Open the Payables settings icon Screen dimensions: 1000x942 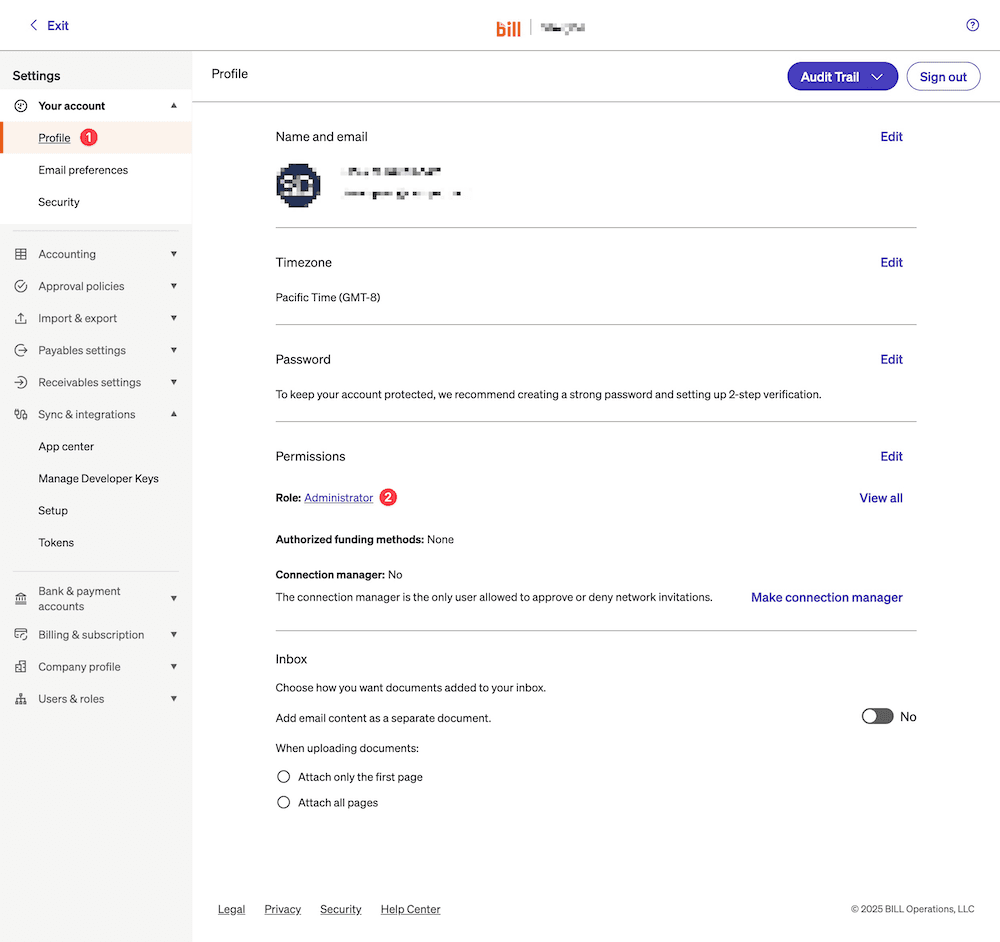click(x=19, y=350)
